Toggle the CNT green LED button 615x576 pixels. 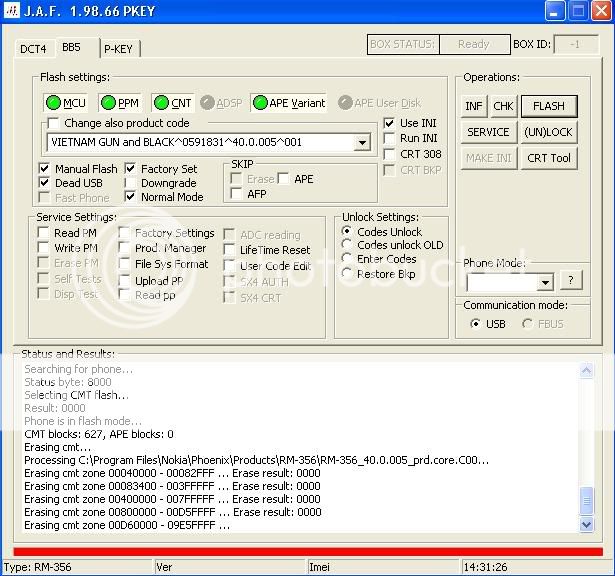point(161,102)
